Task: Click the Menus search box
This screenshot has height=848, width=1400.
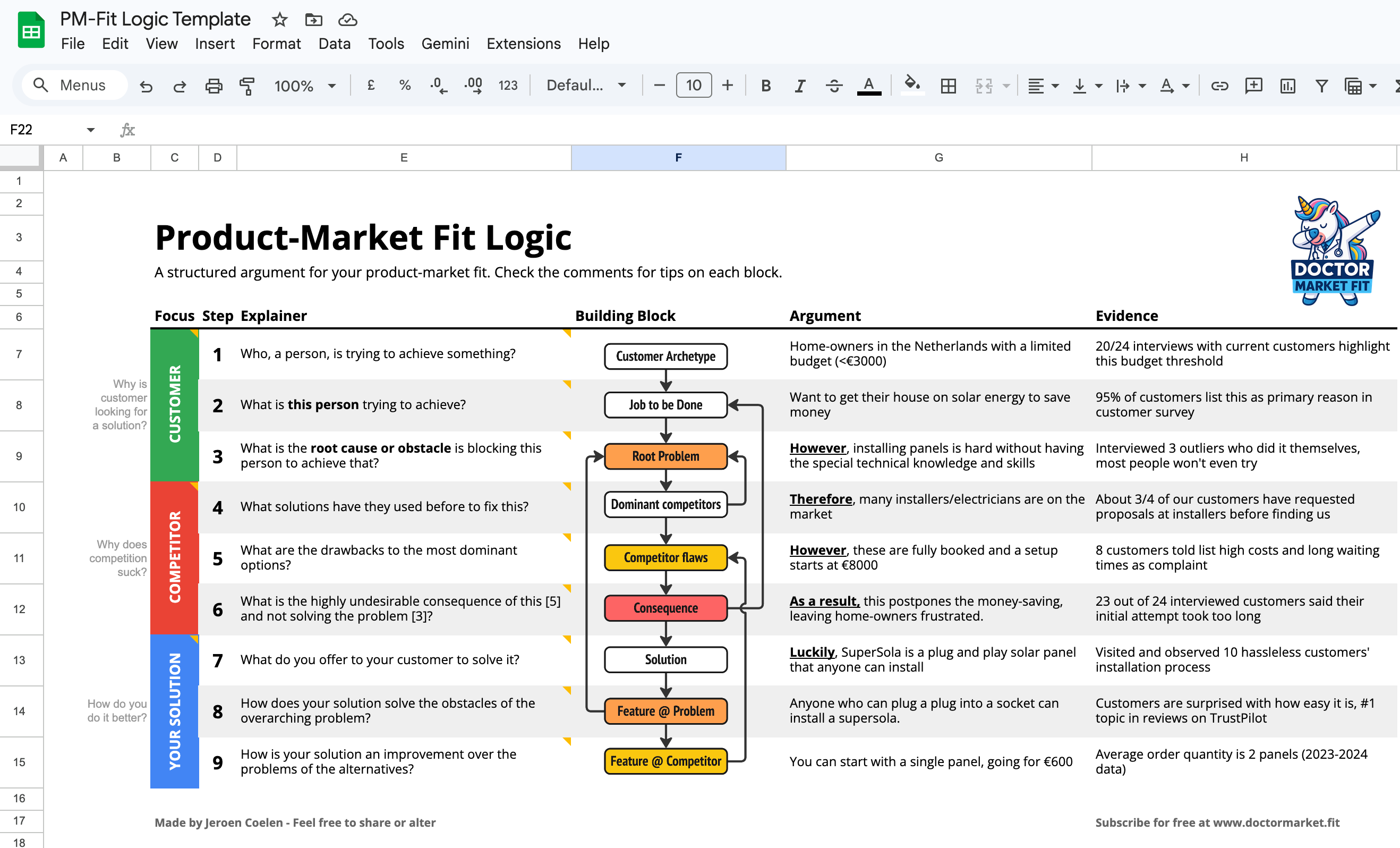Action: click(75, 85)
